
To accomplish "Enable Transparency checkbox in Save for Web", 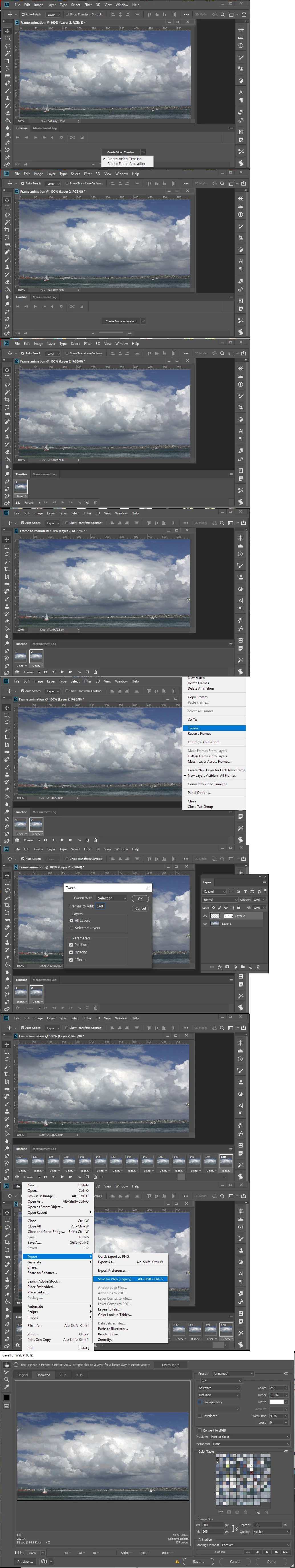I will point(200,1402).
